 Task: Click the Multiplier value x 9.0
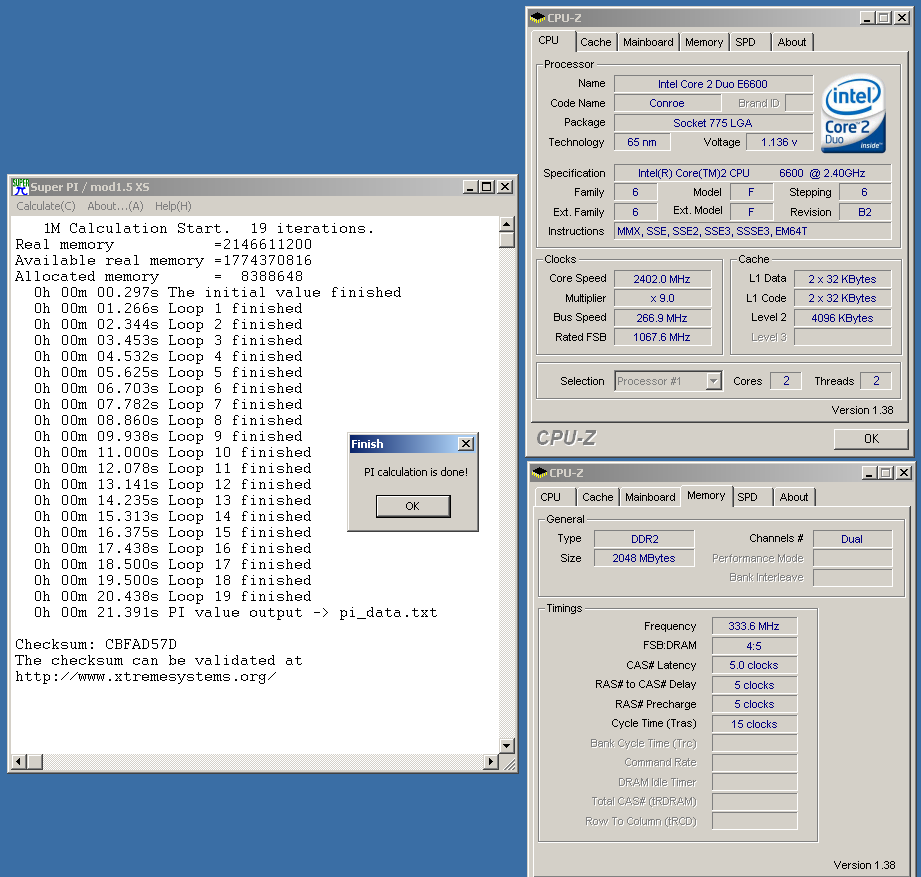(x=662, y=298)
